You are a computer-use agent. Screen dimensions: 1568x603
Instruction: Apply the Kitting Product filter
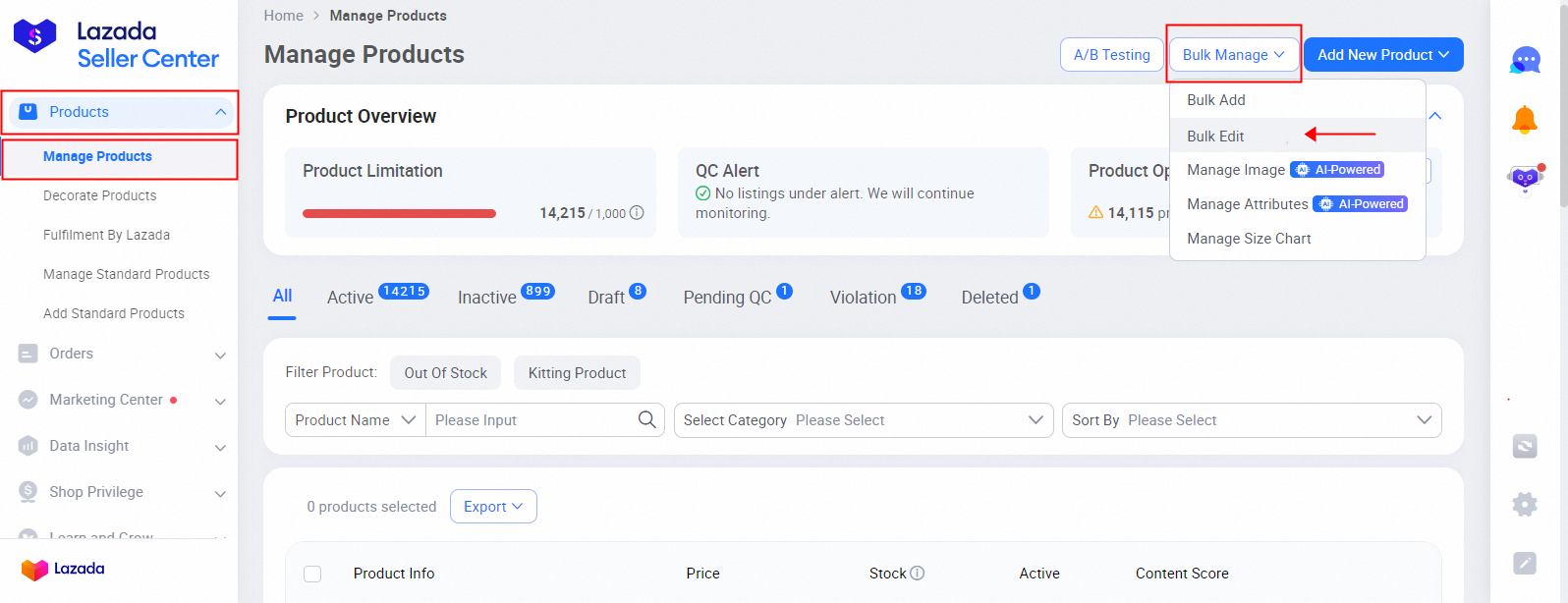tap(577, 373)
